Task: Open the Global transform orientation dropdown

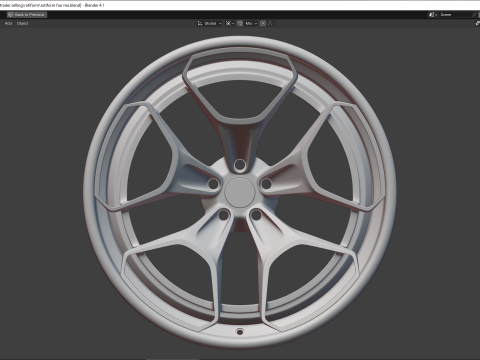Action: pyautogui.click(x=209, y=23)
